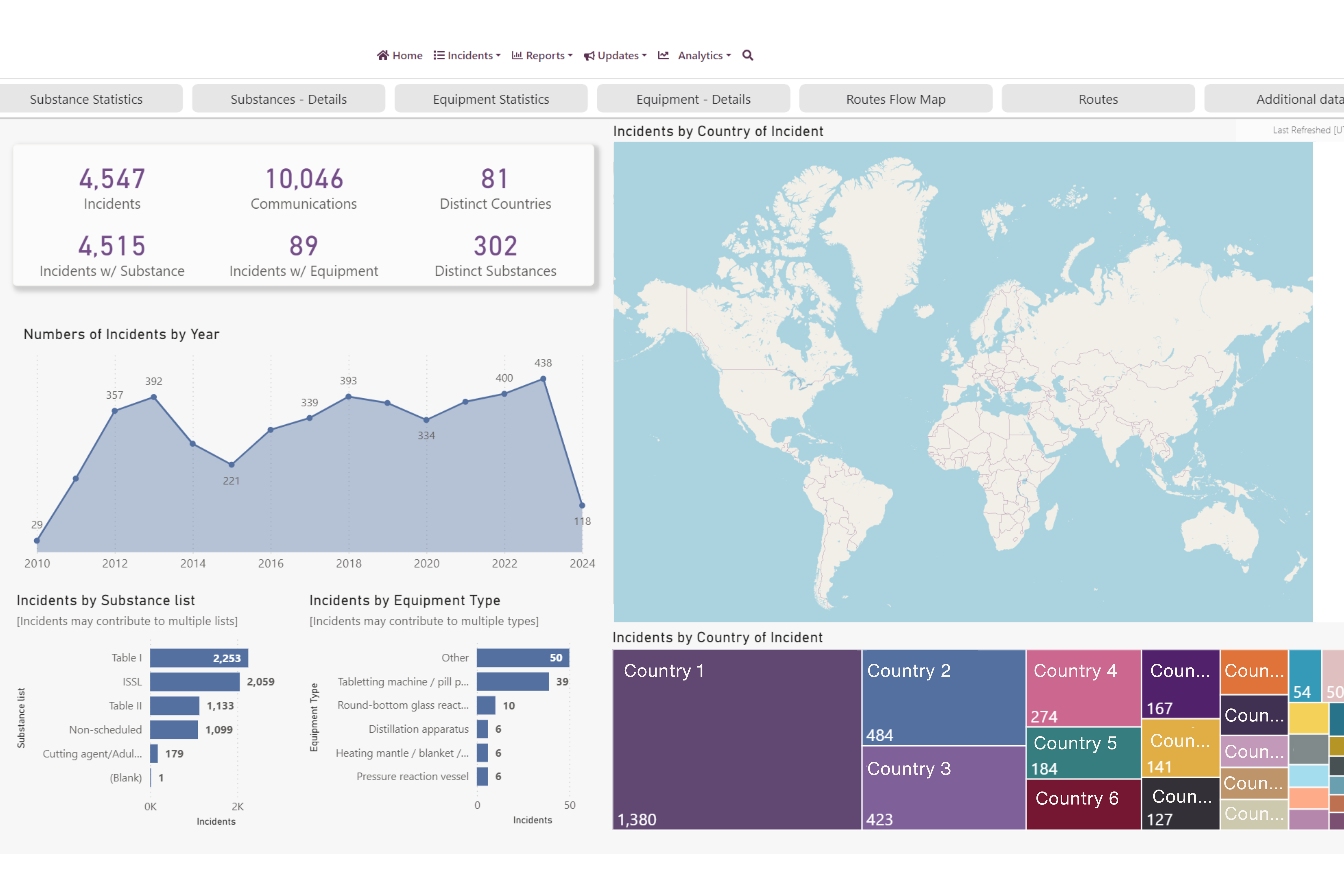Viewport: 1344px width, 896px height.
Task: Select the 438 peak data point
Action: (543, 379)
